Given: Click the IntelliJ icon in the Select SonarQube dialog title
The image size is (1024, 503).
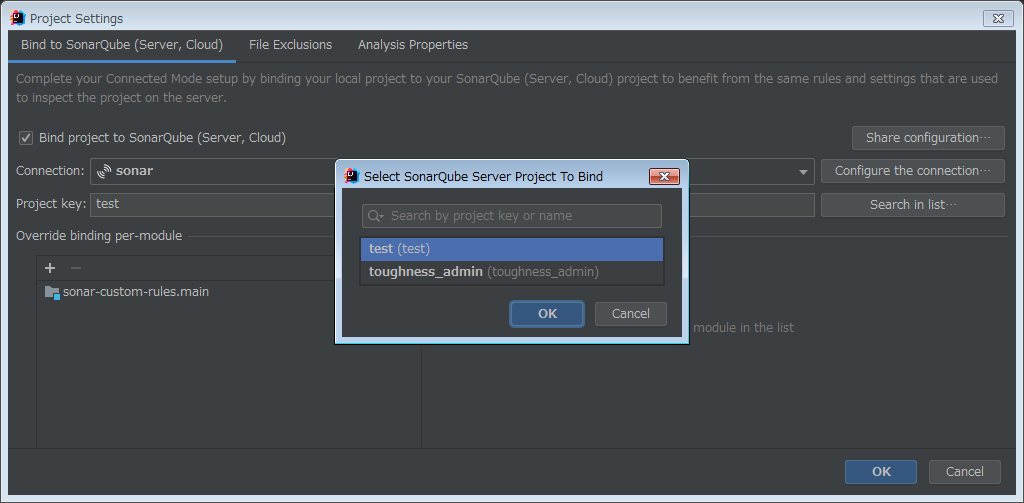Looking at the screenshot, I should (351, 176).
